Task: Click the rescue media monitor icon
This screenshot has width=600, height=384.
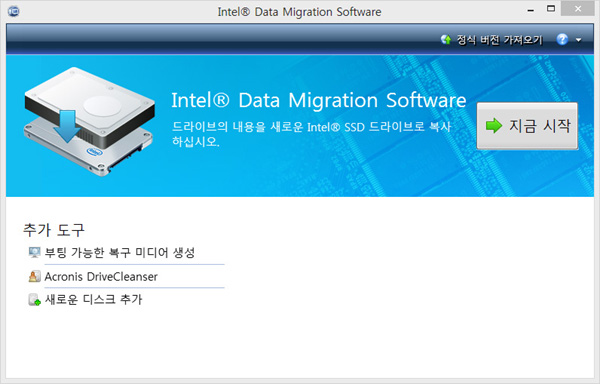Action: point(34,252)
